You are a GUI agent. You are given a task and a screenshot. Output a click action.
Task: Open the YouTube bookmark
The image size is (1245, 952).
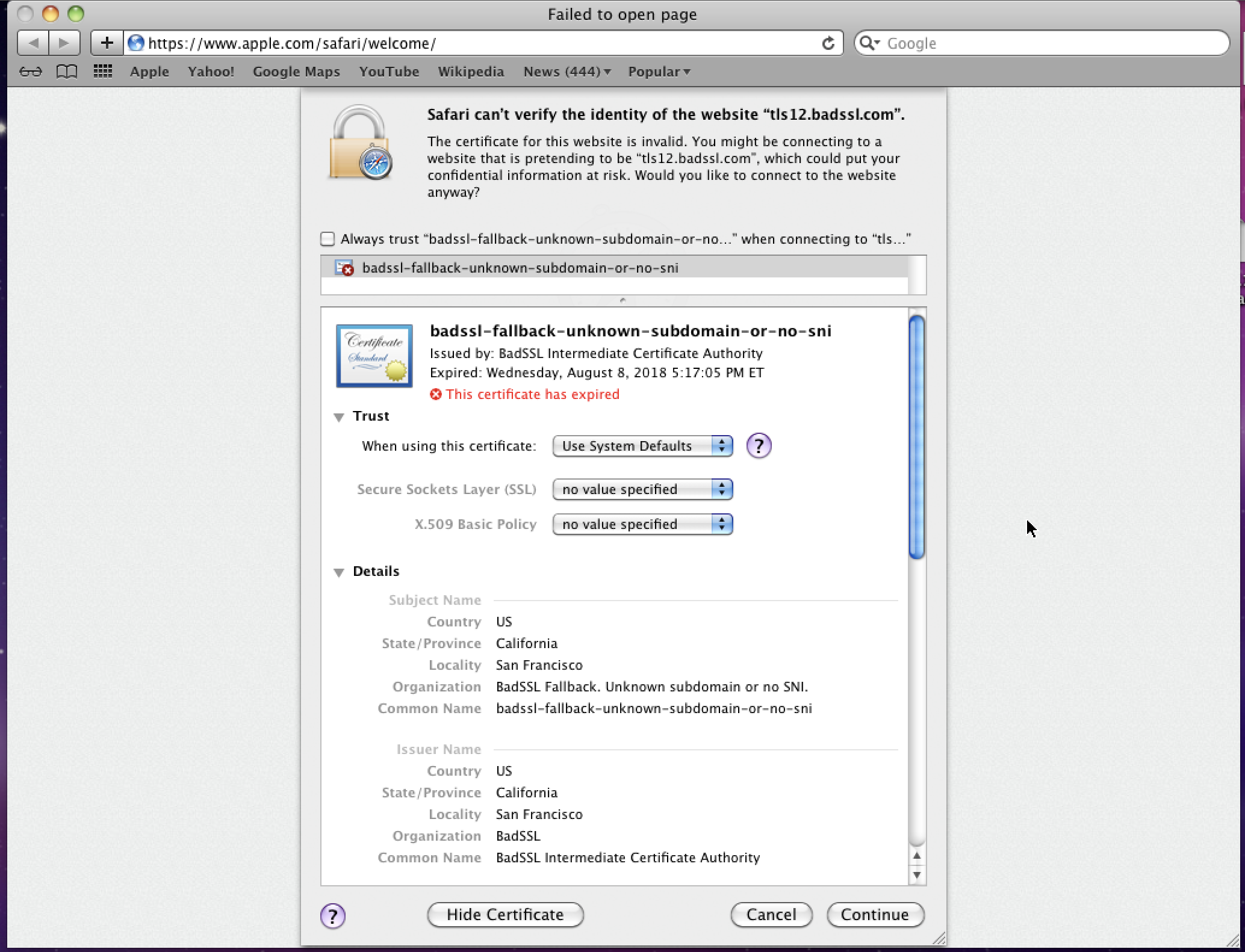pos(389,72)
